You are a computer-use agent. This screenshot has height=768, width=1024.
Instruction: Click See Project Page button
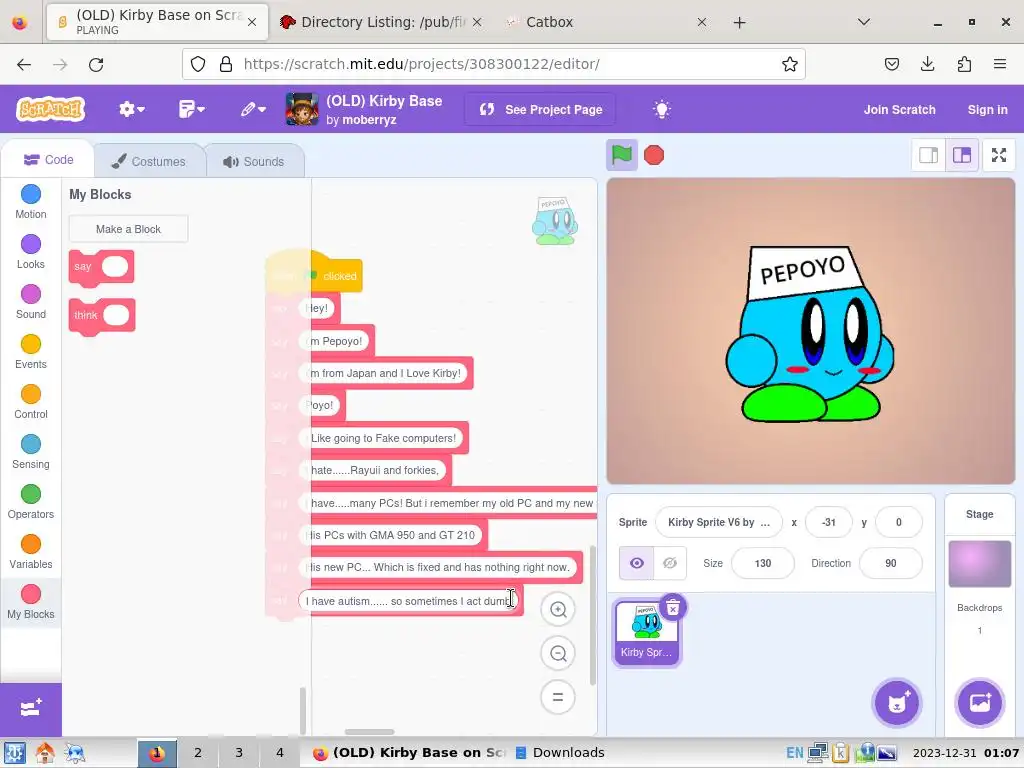tap(540, 109)
